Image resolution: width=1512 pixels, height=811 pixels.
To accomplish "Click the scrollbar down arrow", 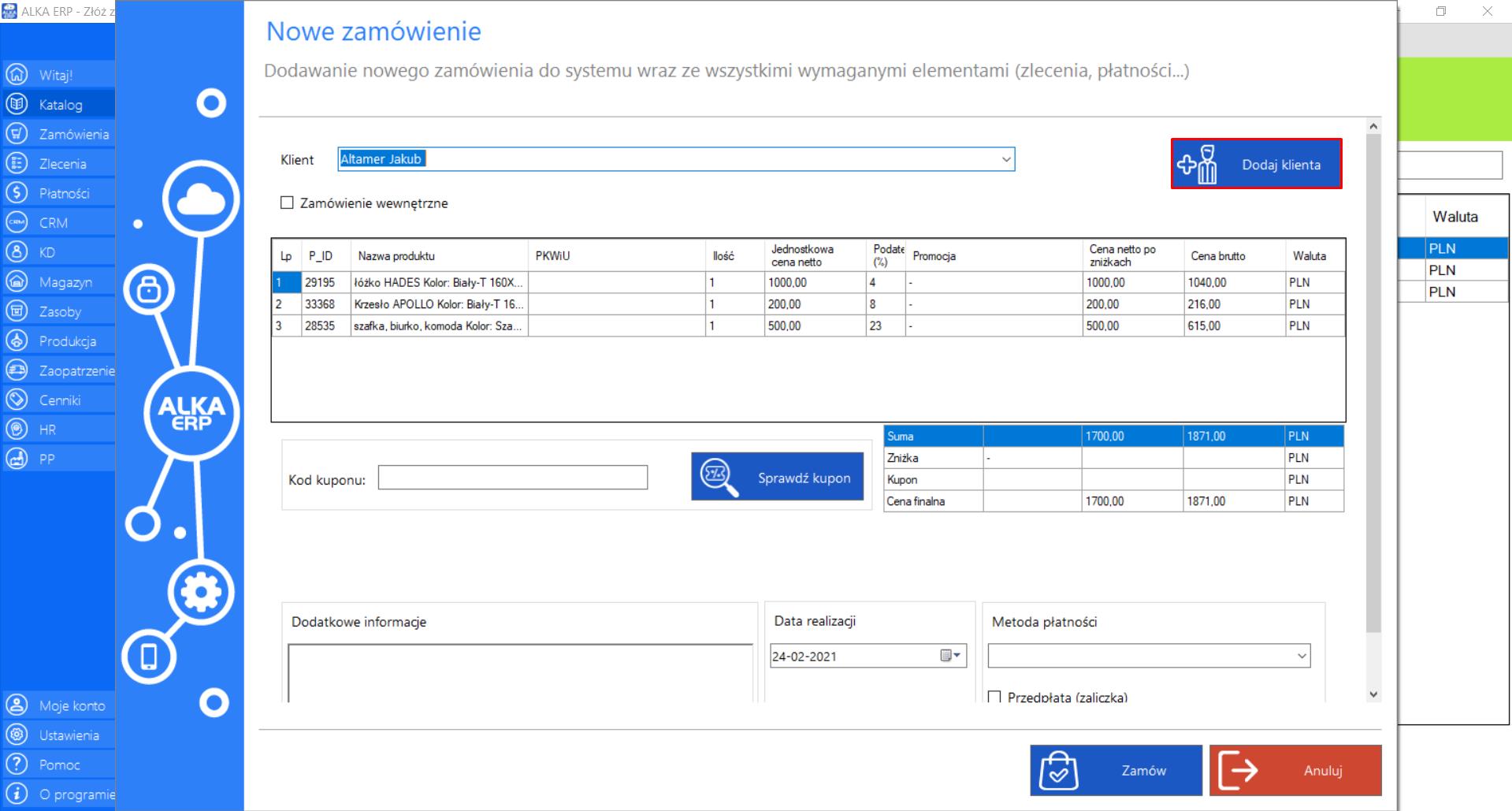I will (1373, 694).
